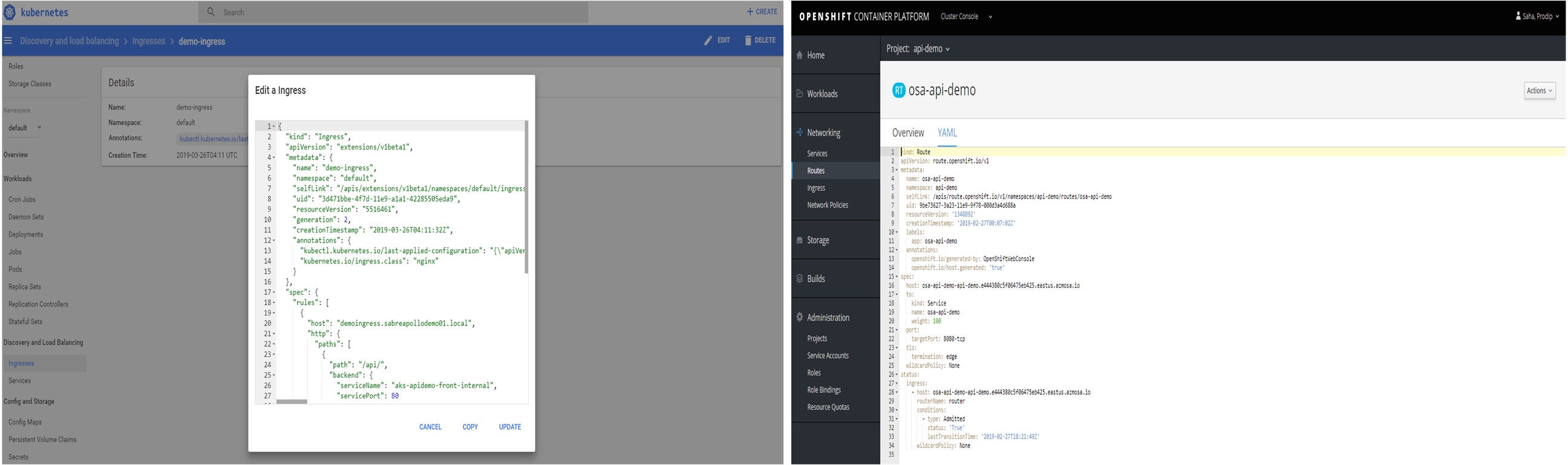The image size is (1568, 465).
Task: Select Ingresses in Kubernetes sidebar
Action: point(21,363)
